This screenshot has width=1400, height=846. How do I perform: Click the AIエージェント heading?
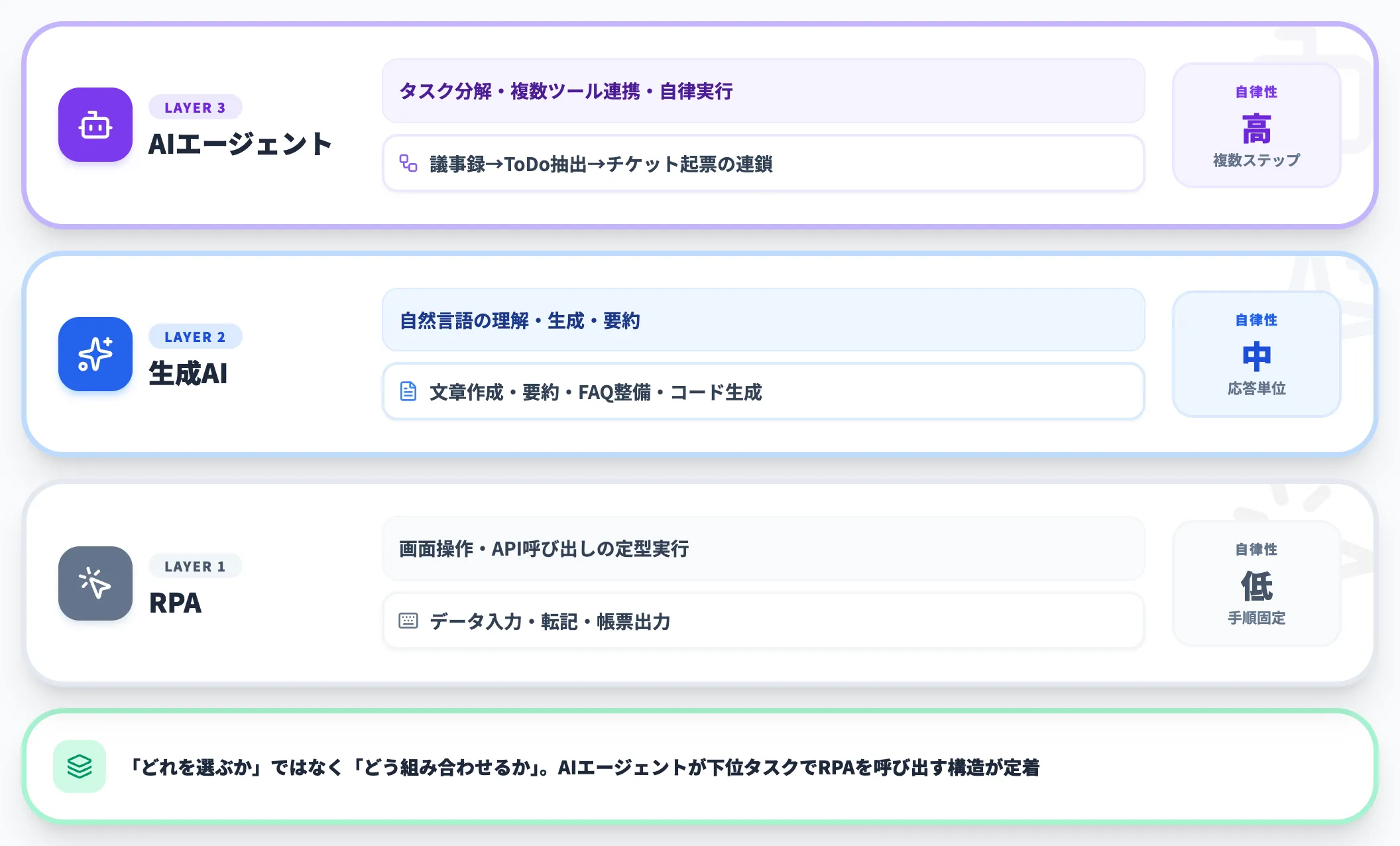click(x=240, y=144)
